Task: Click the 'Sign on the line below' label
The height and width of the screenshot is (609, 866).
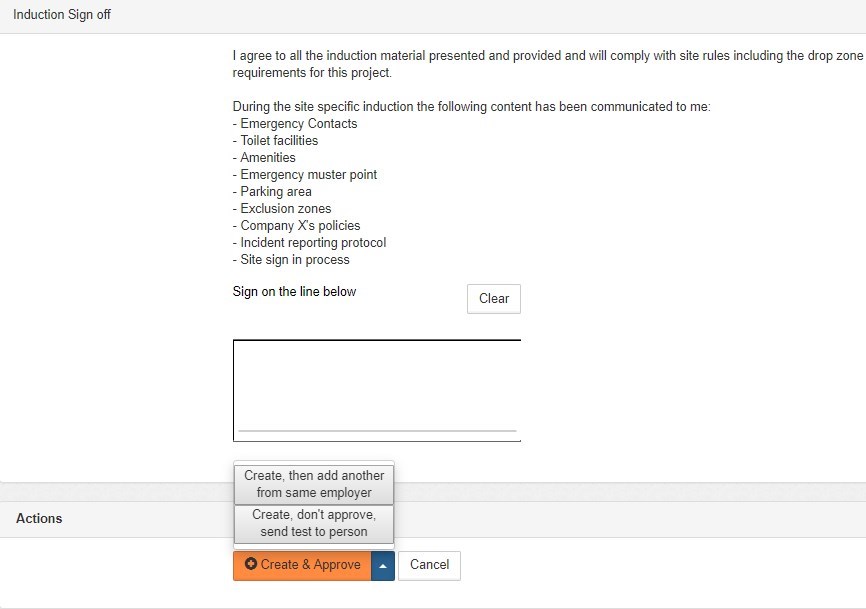Action: (294, 292)
